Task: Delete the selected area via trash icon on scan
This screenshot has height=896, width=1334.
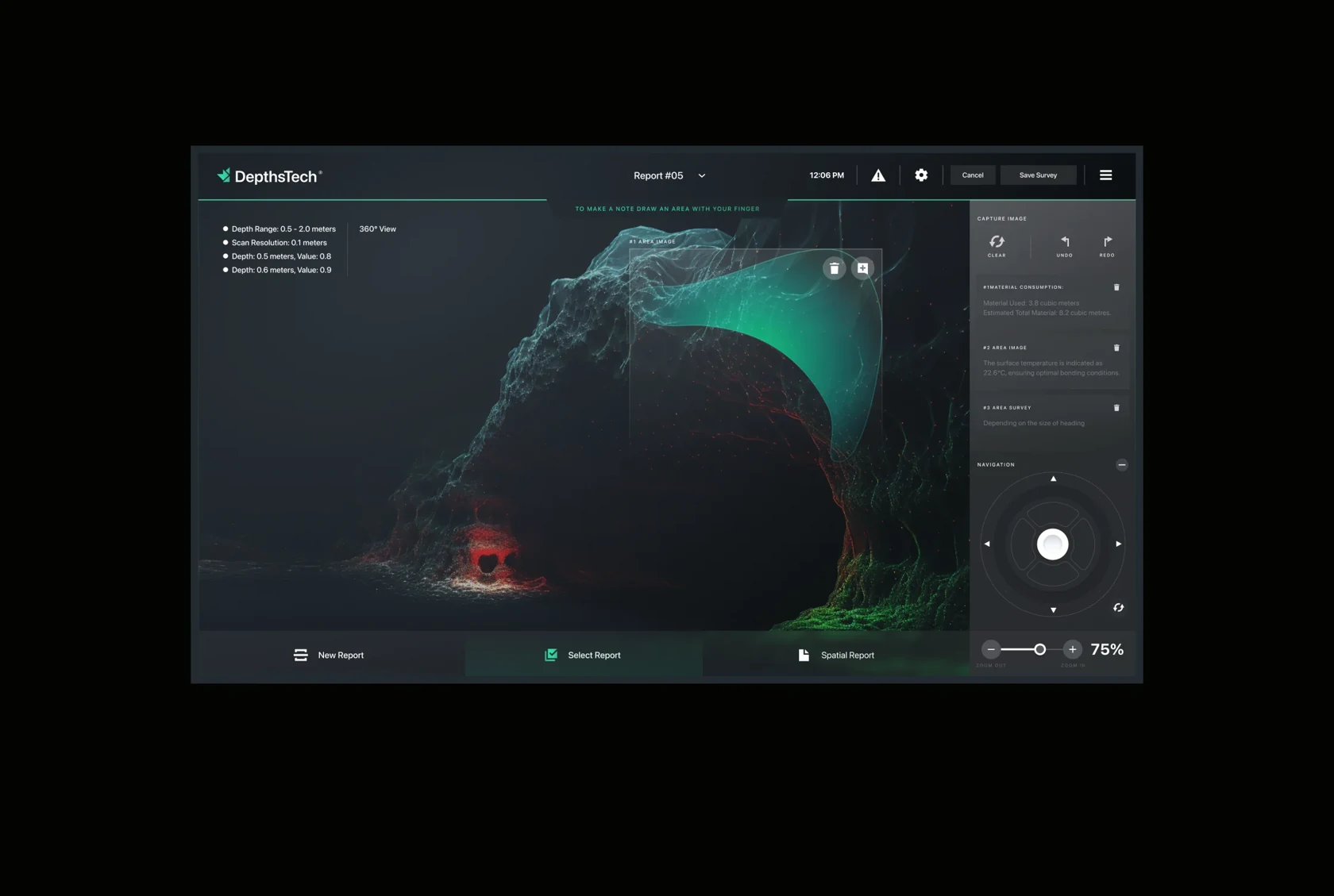Action: click(x=834, y=268)
